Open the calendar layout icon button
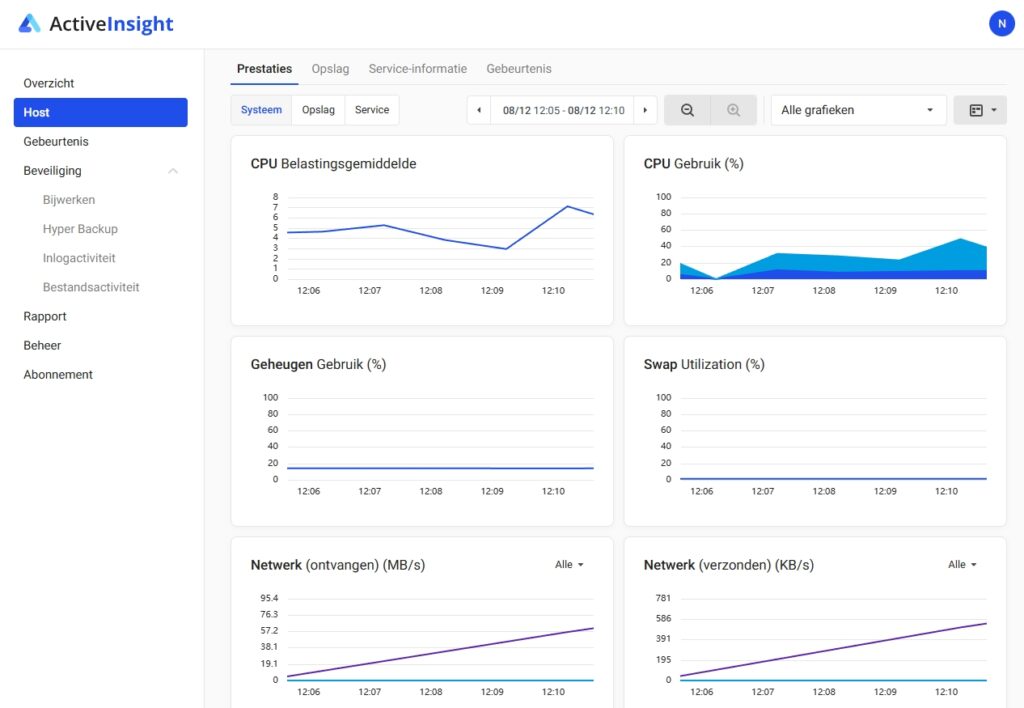Screen dimensions: 1024x708 [979, 110]
